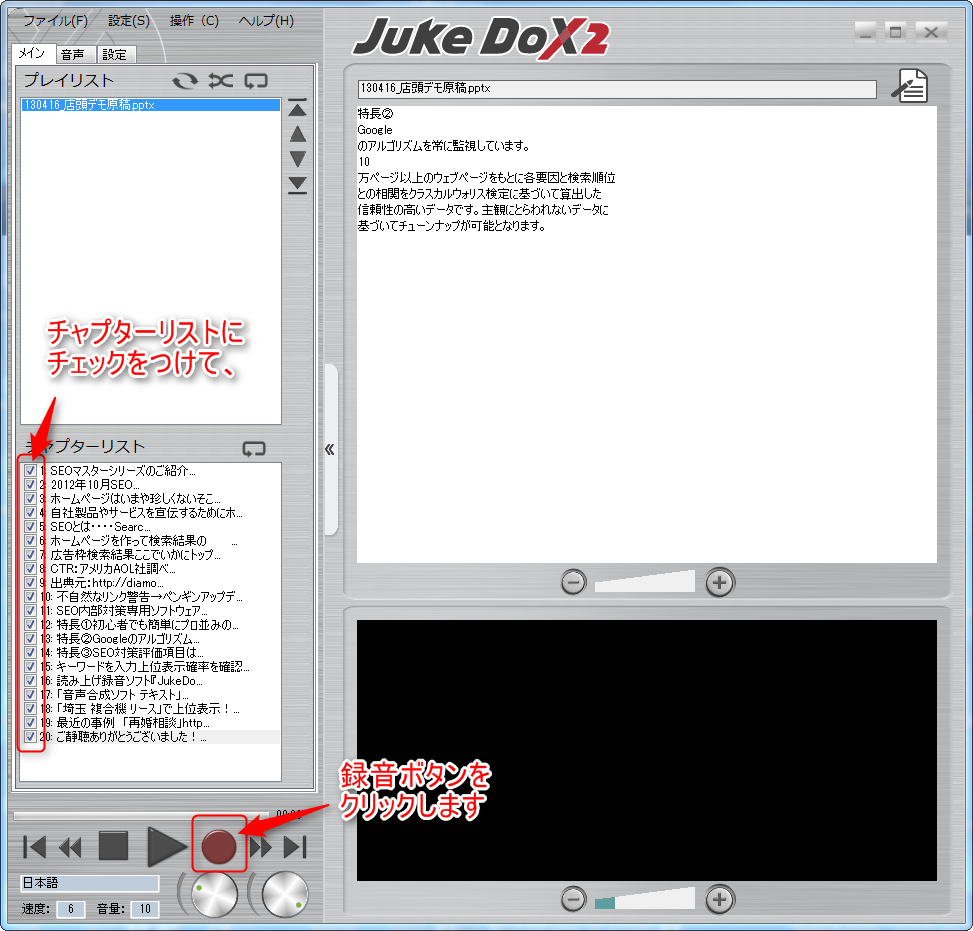Click the text size slider bar
973x931 pixels.
click(x=645, y=582)
